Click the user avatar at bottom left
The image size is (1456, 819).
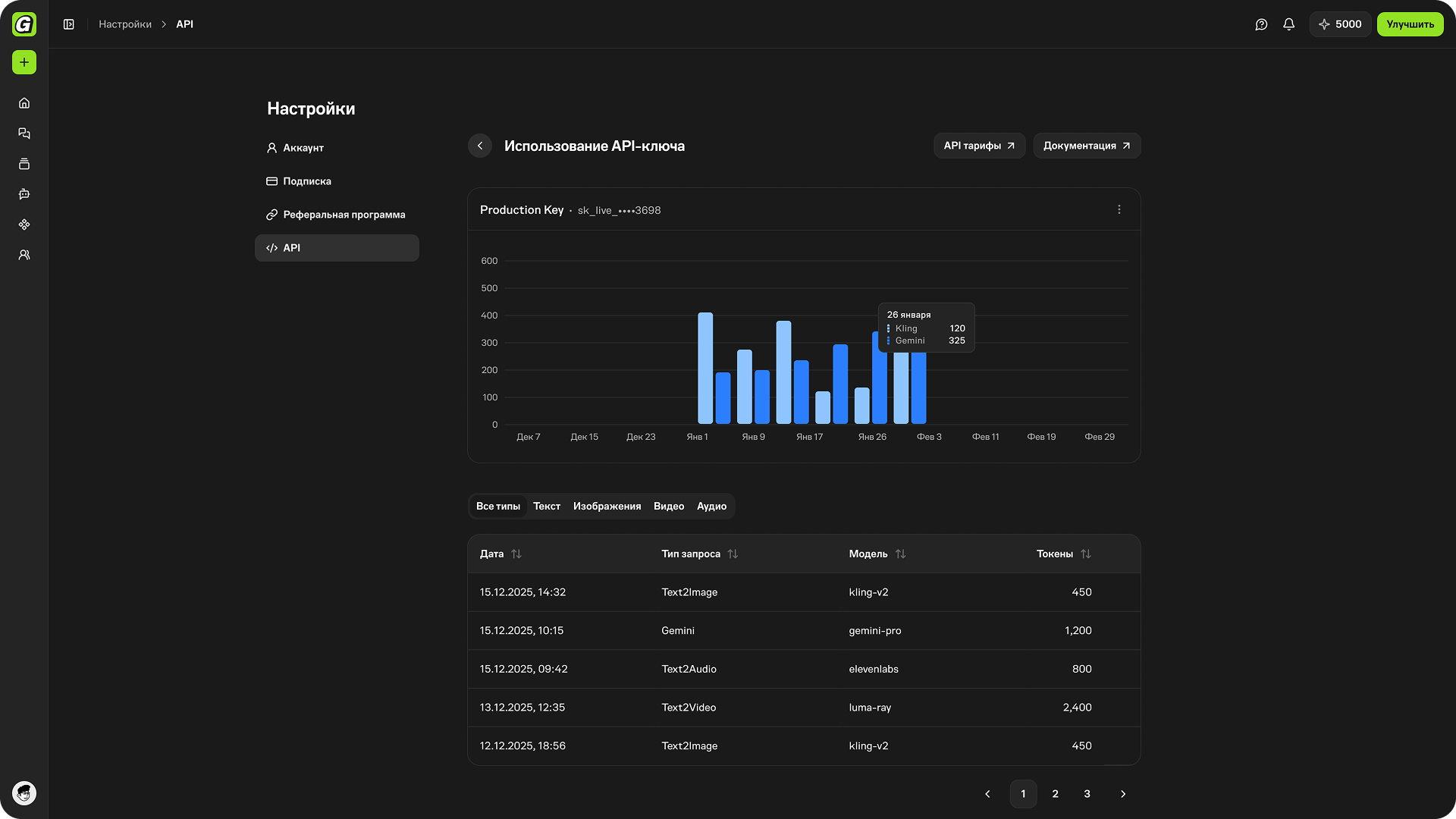(x=24, y=793)
